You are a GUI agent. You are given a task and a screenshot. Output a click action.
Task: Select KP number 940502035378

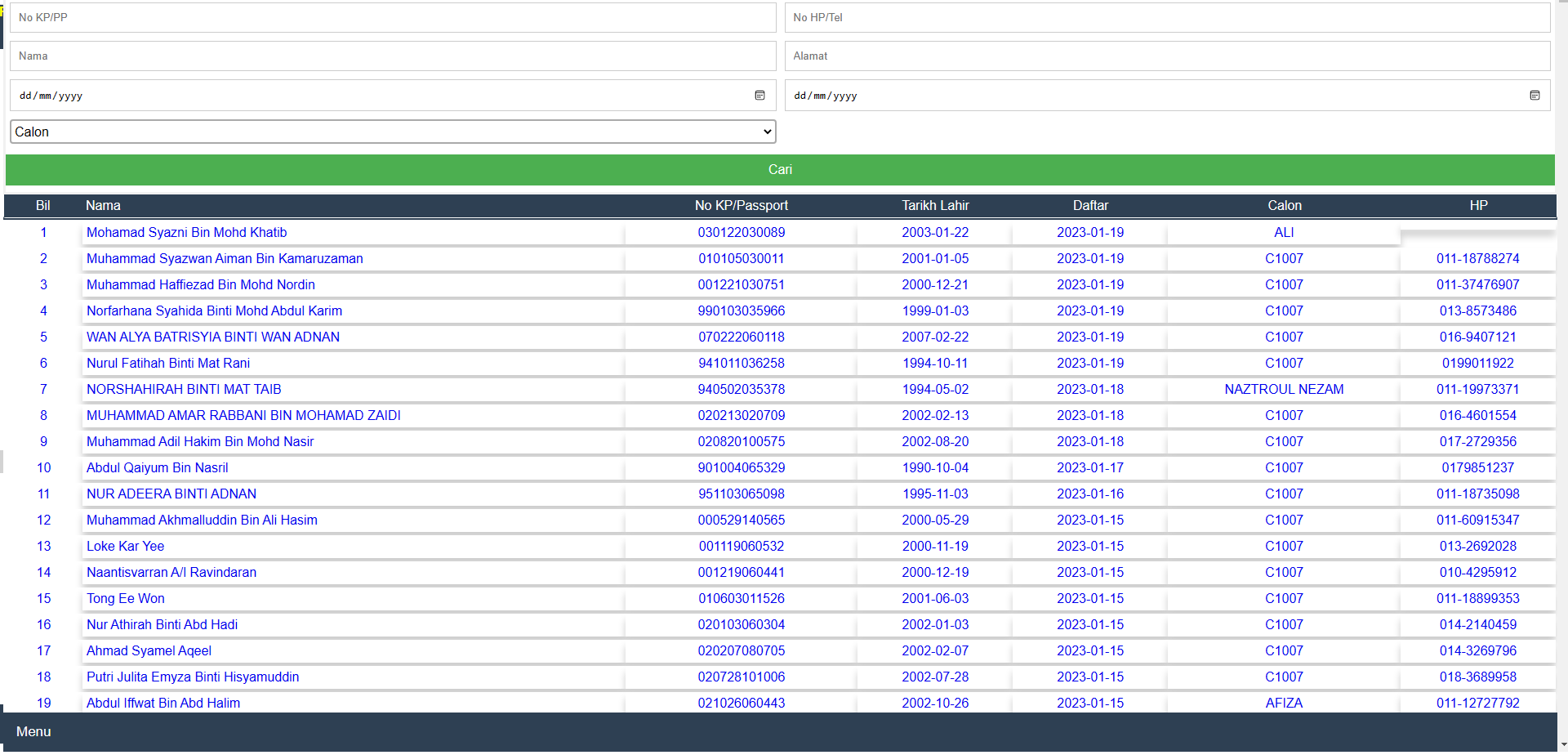click(741, 389)
